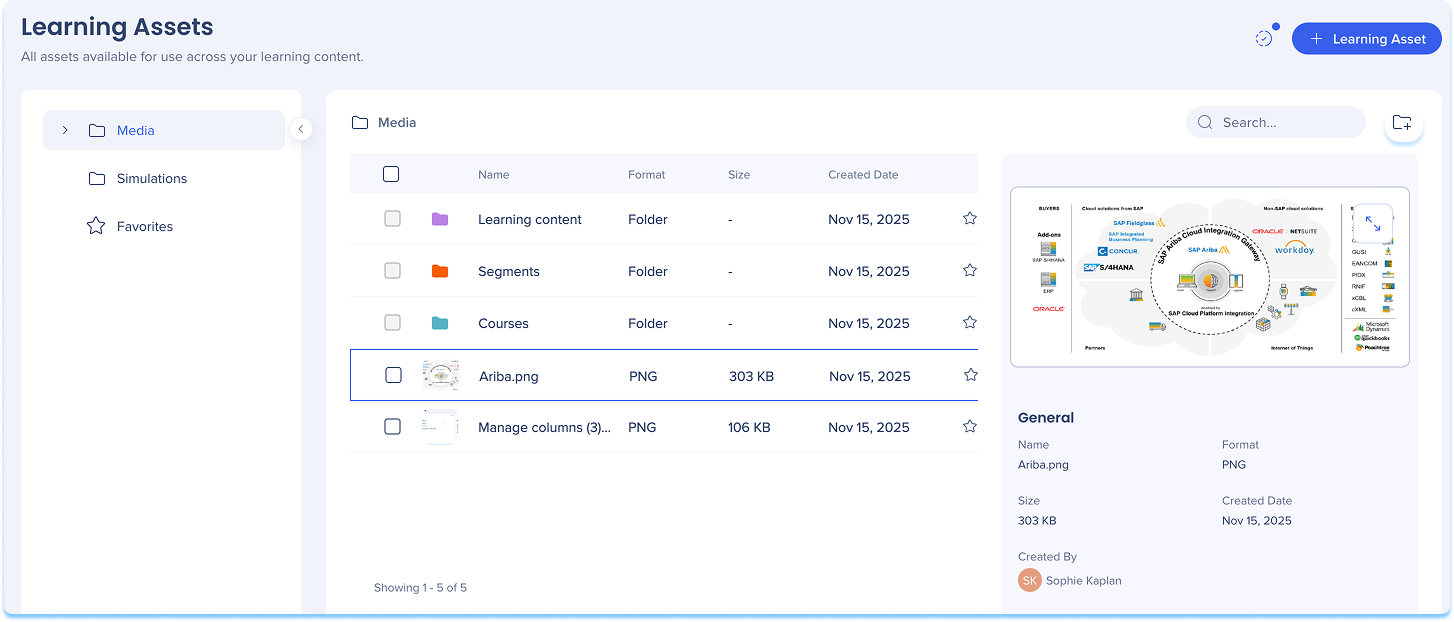Collapse the left sidebar panel
Image resolution: width=1454 pixels, height=622 pixels.
(x=301, y=129)
